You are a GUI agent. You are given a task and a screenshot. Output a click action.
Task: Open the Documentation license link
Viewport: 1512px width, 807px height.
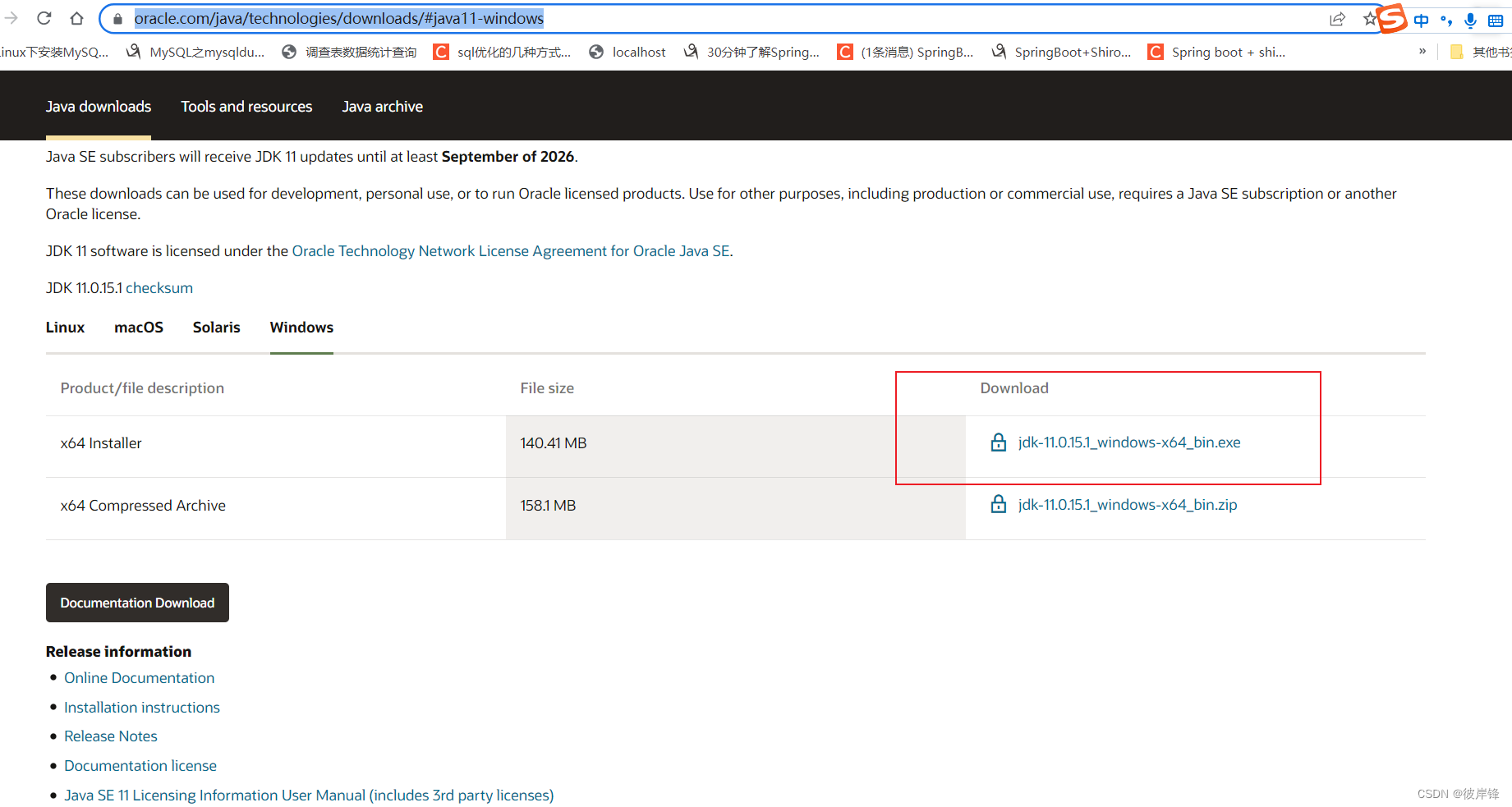[x=140, y=766]
